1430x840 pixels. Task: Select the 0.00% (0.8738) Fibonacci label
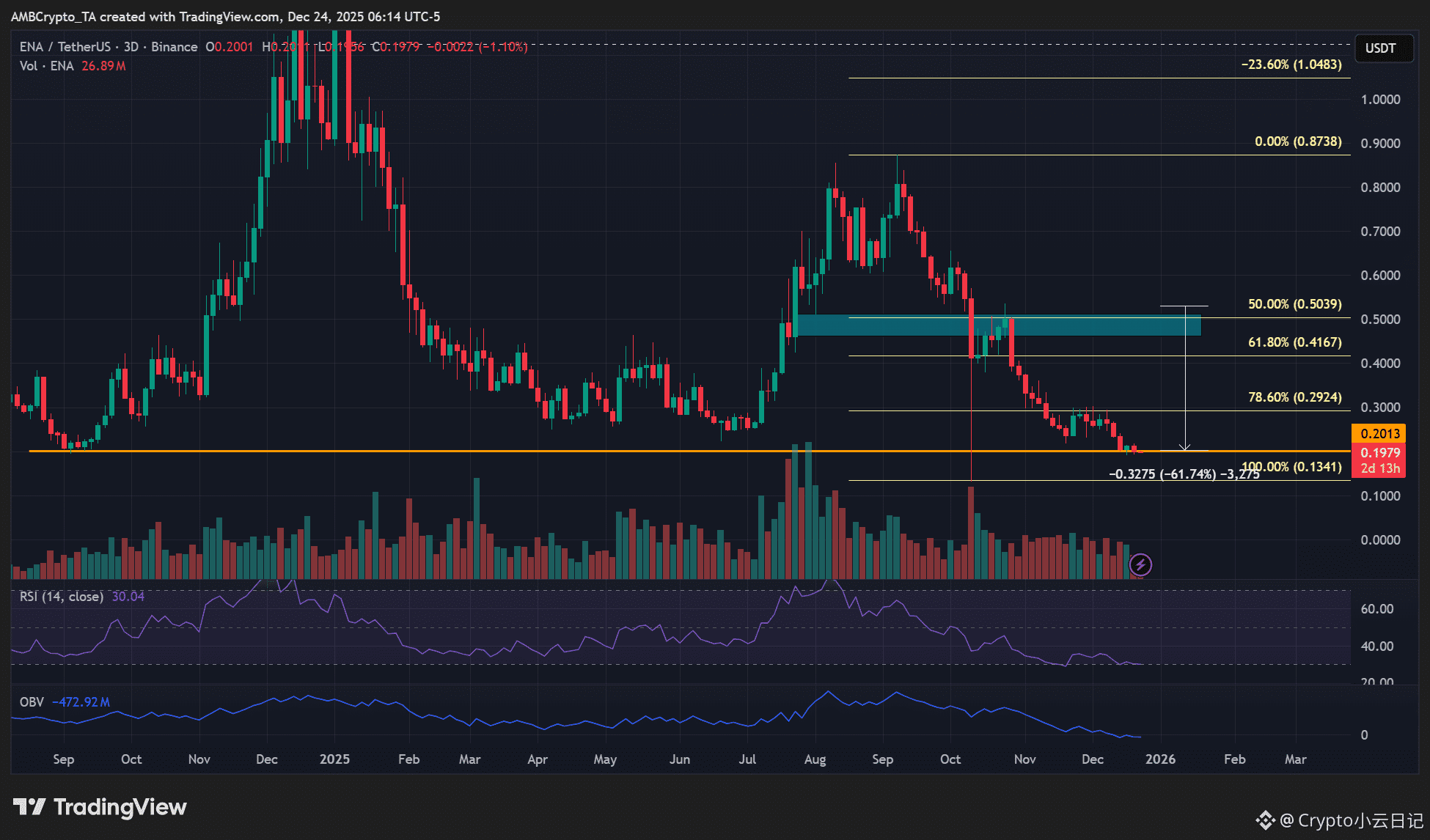1297,141
